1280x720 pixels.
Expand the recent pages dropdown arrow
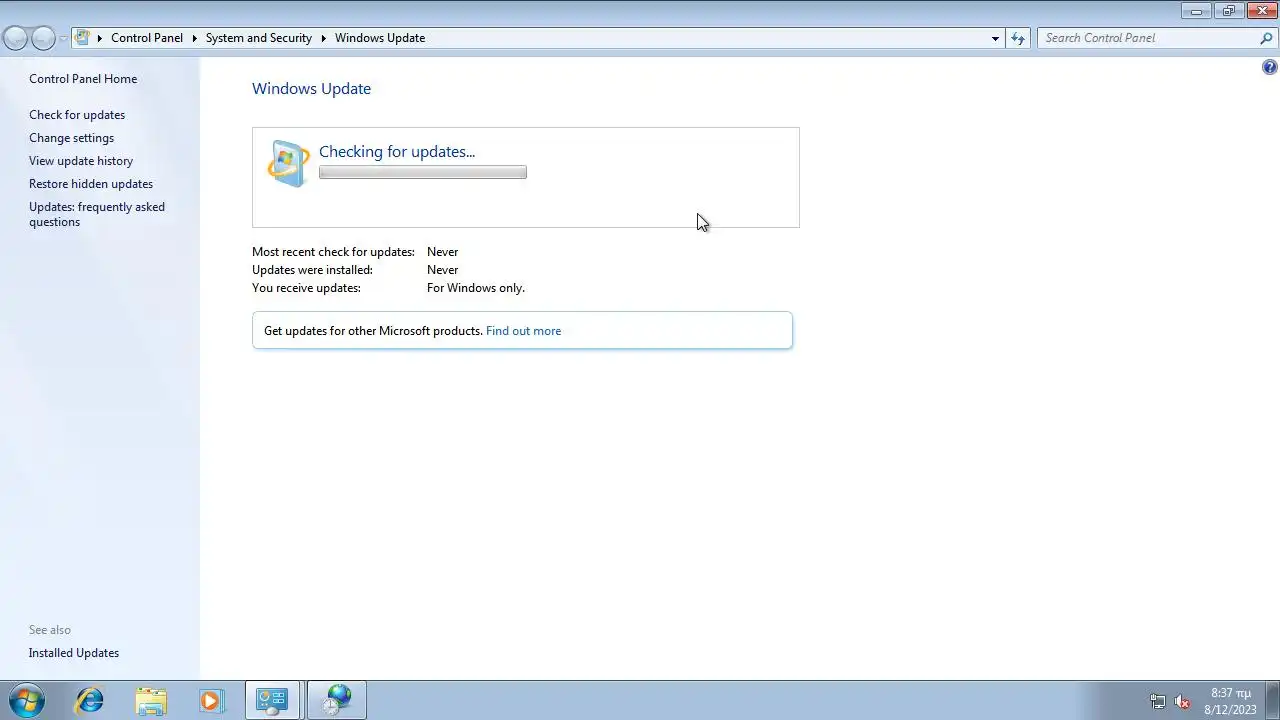[x=63, y=38]
